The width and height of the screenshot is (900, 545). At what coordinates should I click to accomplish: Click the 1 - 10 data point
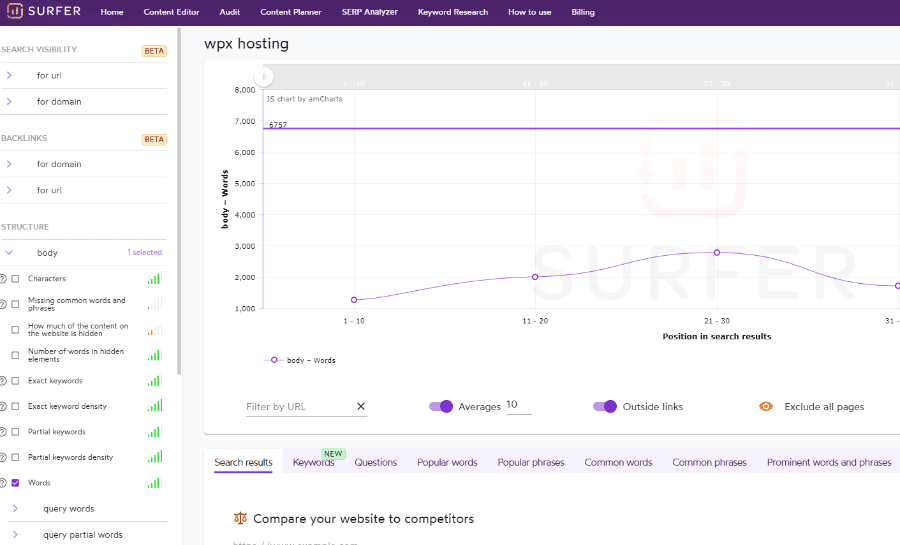coord(354,300)
